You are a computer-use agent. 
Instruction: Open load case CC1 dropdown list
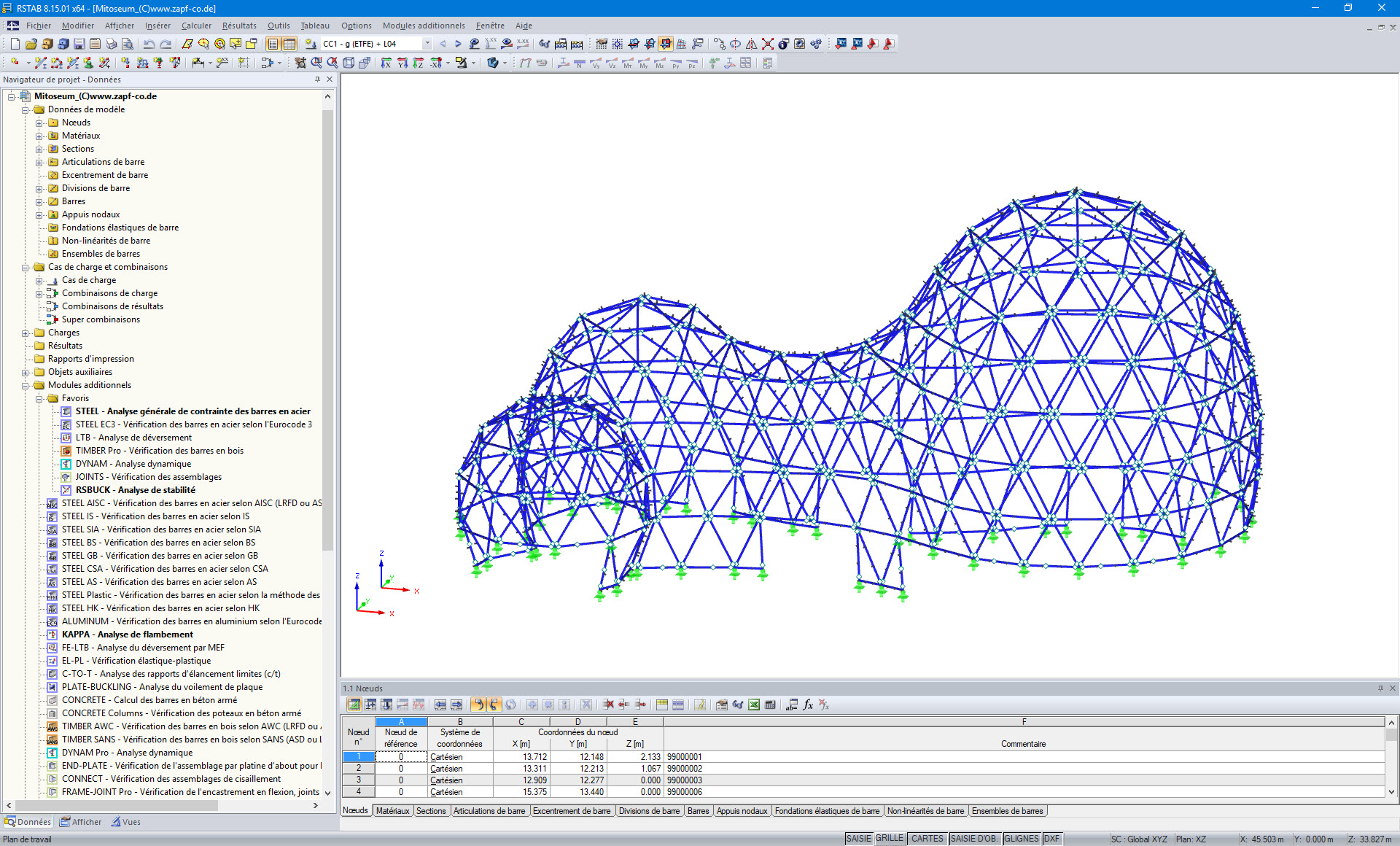(x=427, y=44)
